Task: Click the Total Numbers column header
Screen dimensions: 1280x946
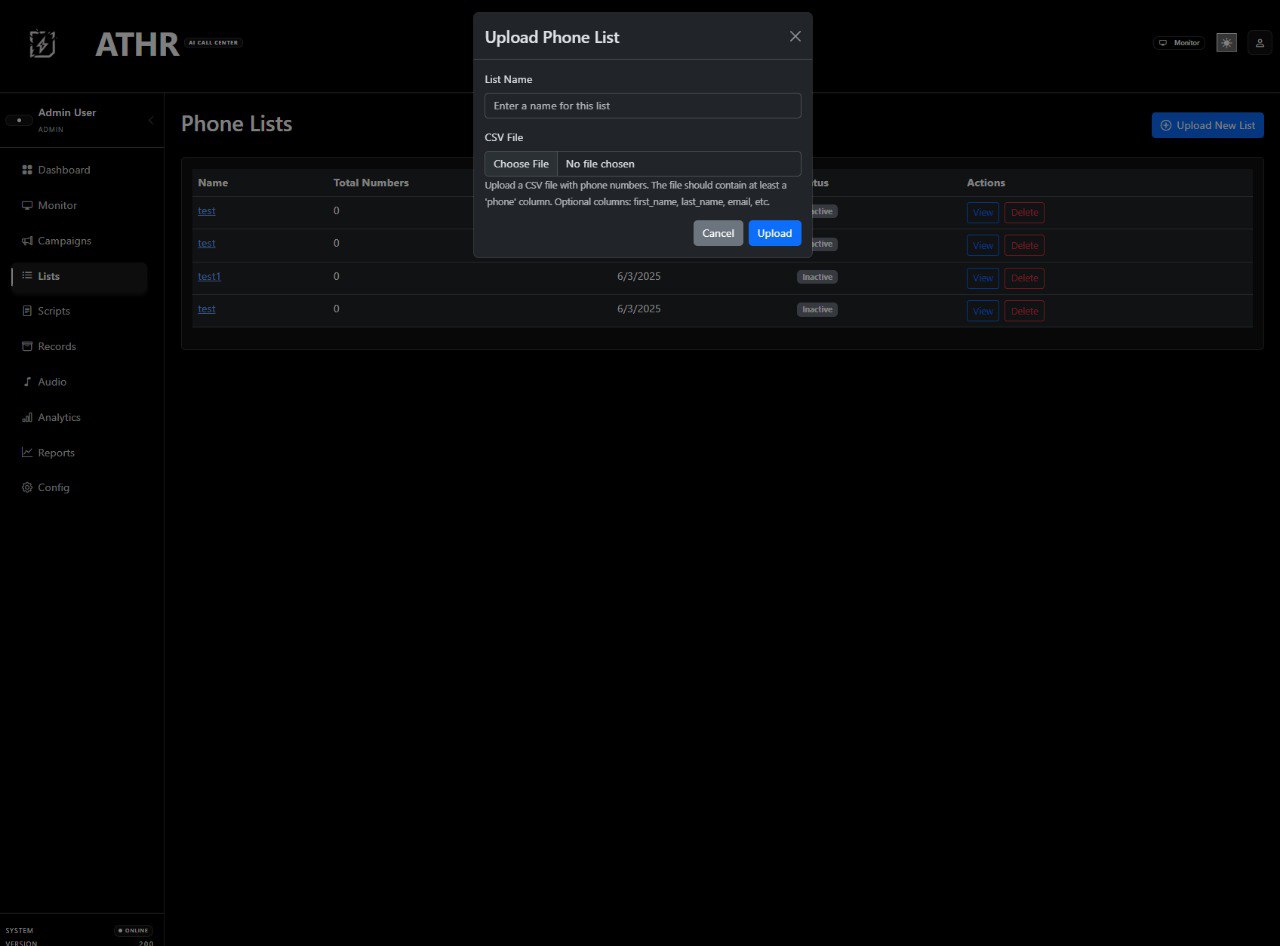Action: [371, 183]
